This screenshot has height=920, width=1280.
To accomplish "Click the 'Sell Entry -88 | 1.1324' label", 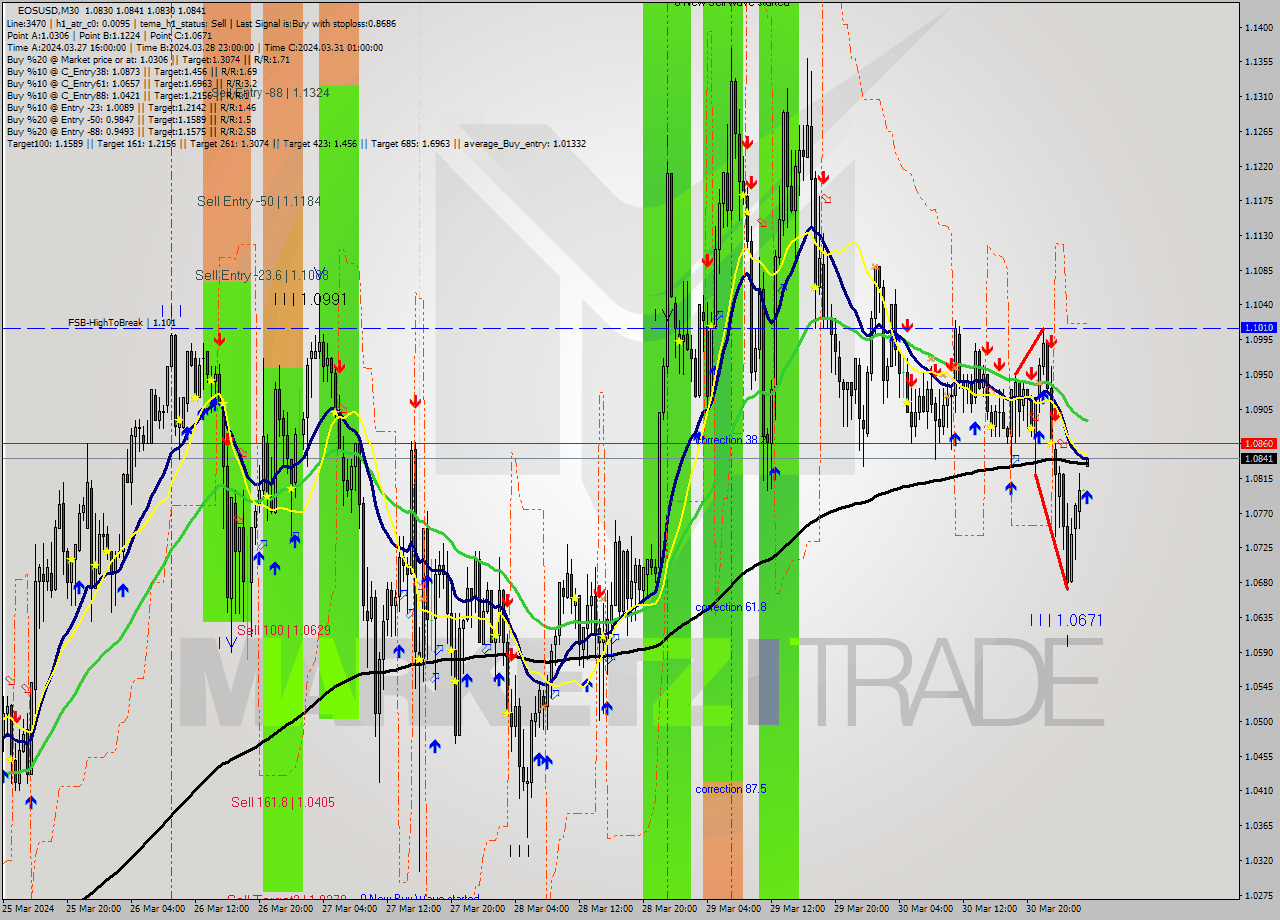I will (270, 93).
